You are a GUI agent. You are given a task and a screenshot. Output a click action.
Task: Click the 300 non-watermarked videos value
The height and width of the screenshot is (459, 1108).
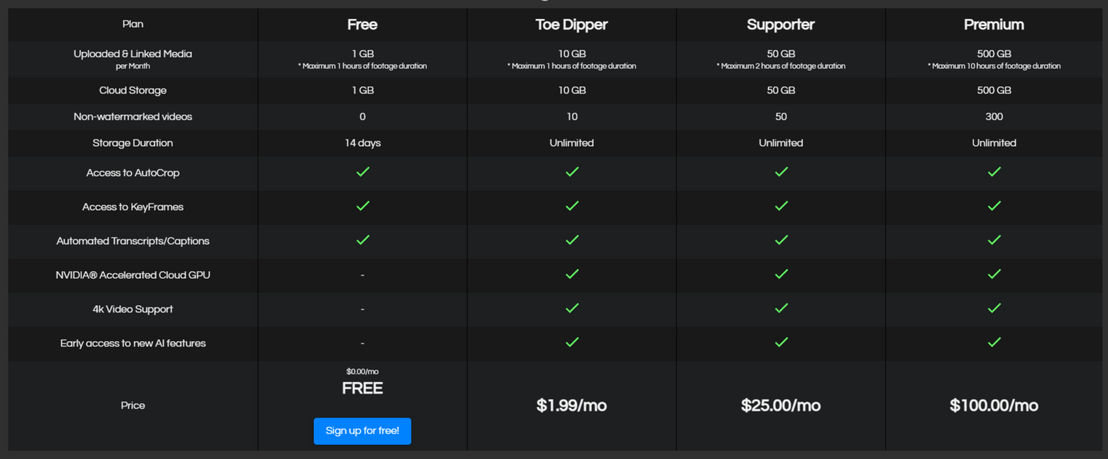(x=994, y=117)
